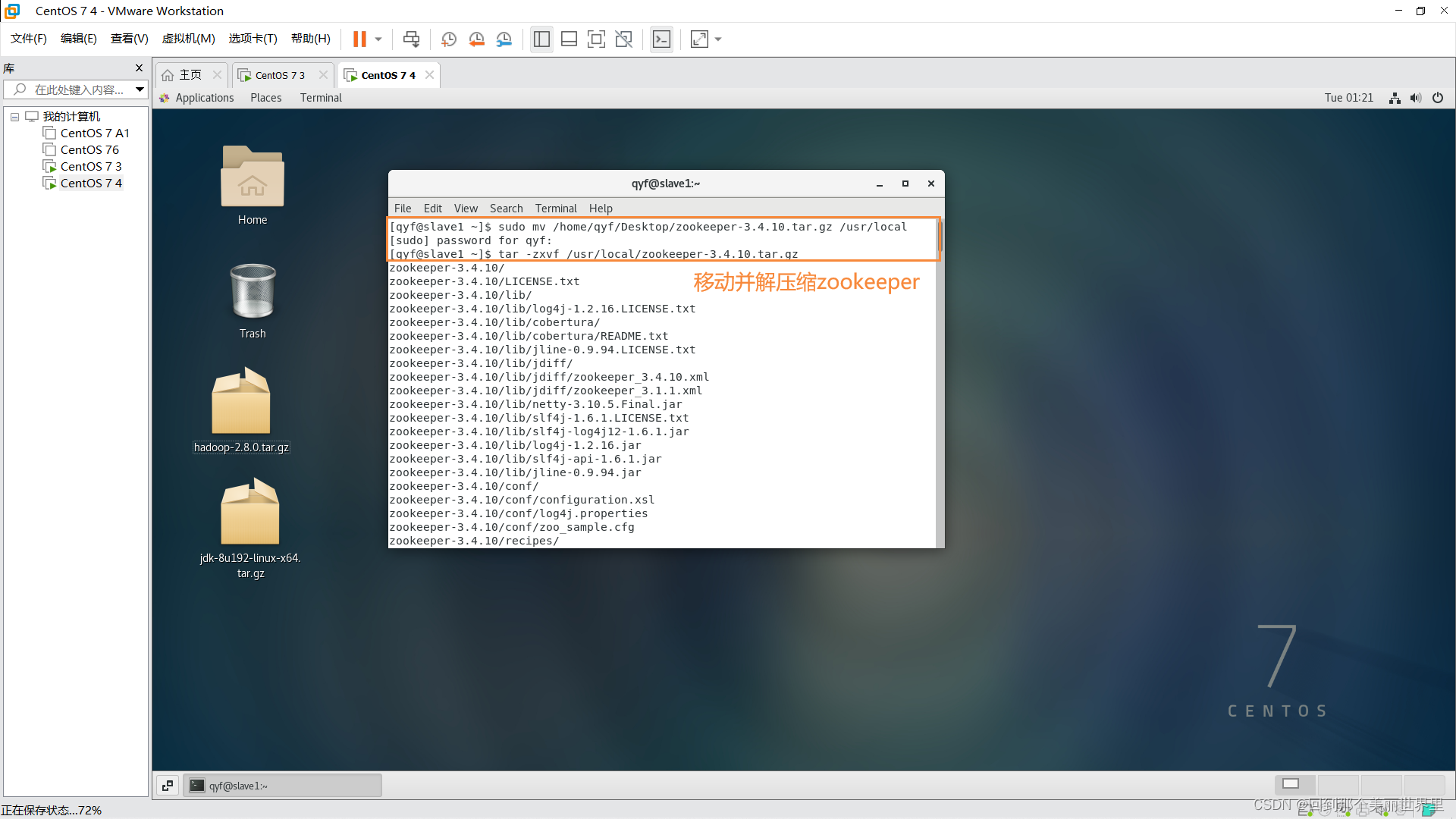Click the volume icon in top bar
The image size is (1456, 819).
pos(1416,98)
